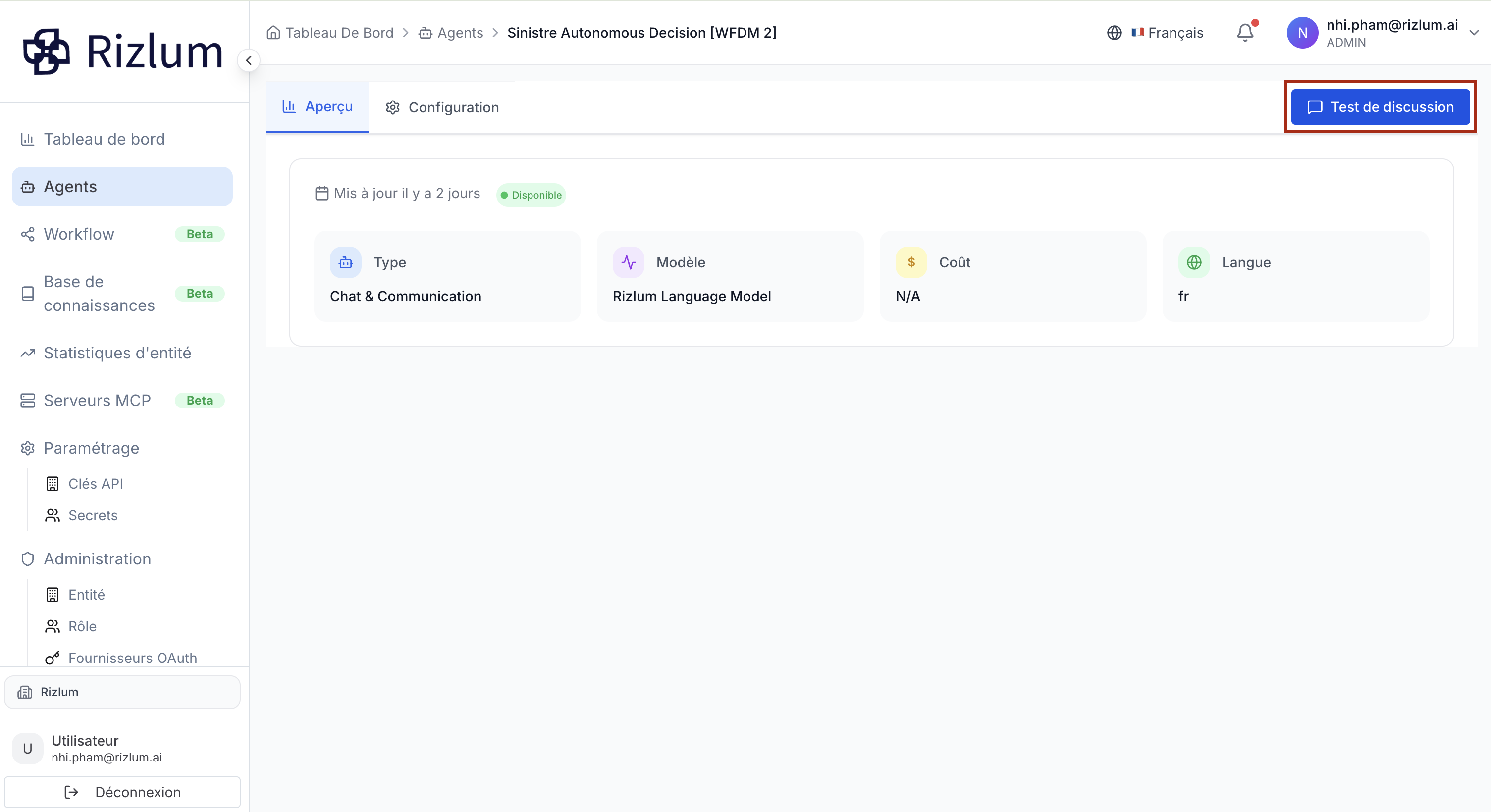
Task: Click the globe icon near Français
Action: [x=1114, y=32]
